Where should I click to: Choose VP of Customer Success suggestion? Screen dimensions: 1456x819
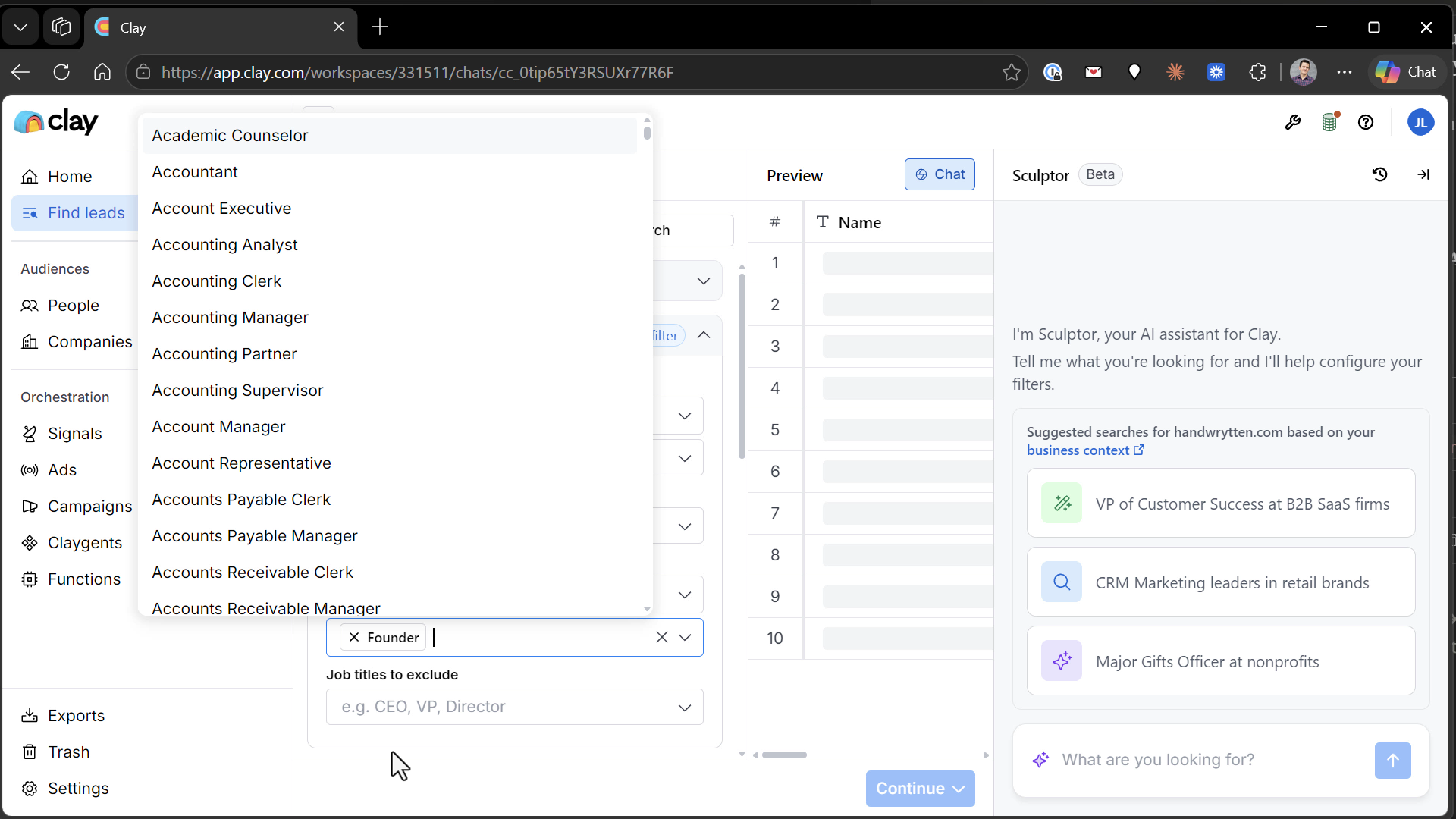click(x=1221, y=504)
